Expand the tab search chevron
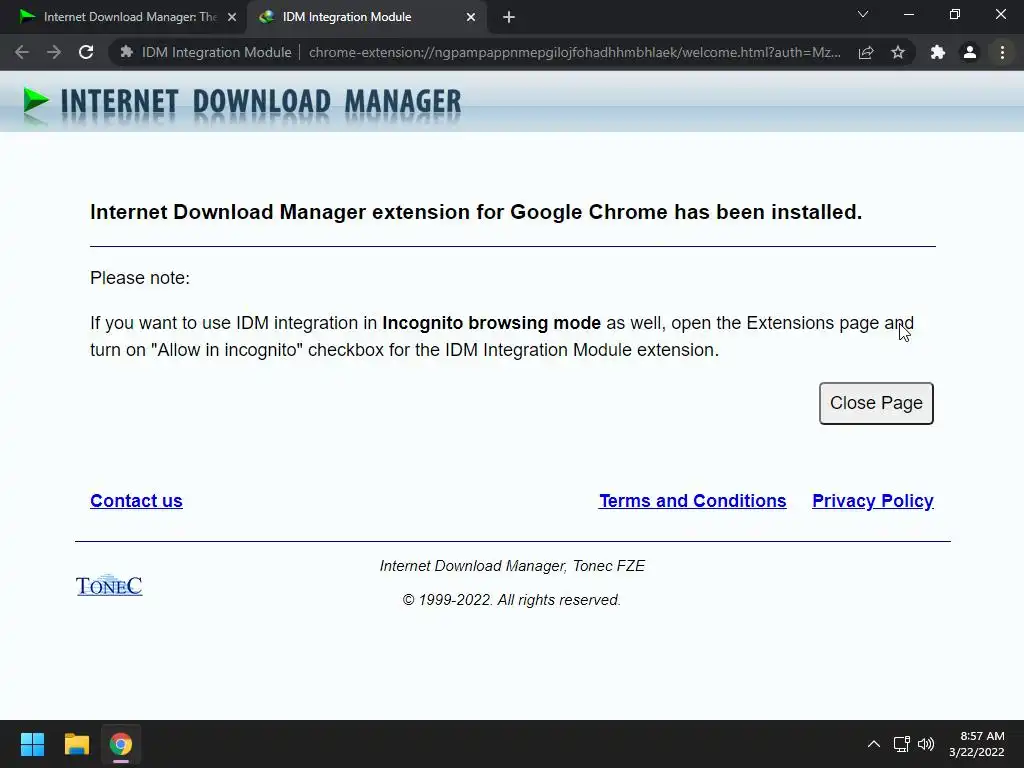The width and height of the screenshot is (1024, 768). pyautogui.click(x=863, y=14)
